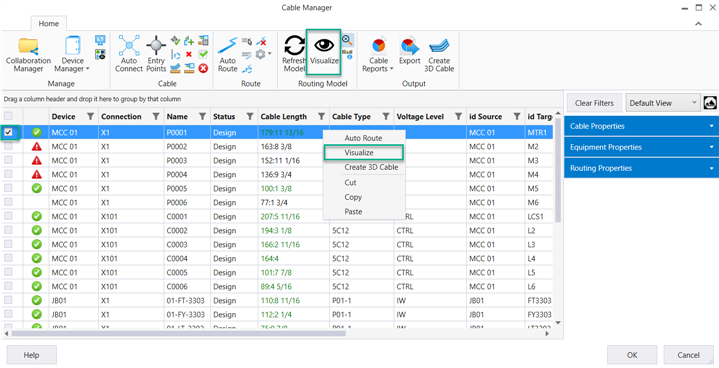The image size is (719, 368).
Task: Open the Device Manager menu
Action: coord(72,55)
